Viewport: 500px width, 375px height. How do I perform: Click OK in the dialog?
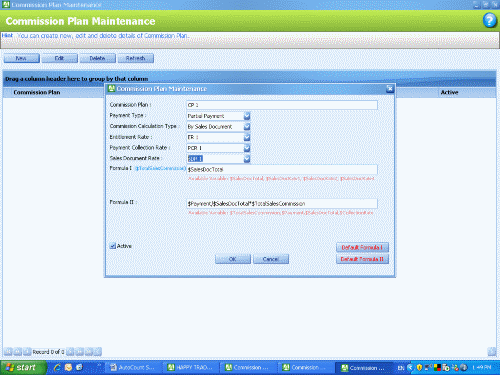pos(233,259)
